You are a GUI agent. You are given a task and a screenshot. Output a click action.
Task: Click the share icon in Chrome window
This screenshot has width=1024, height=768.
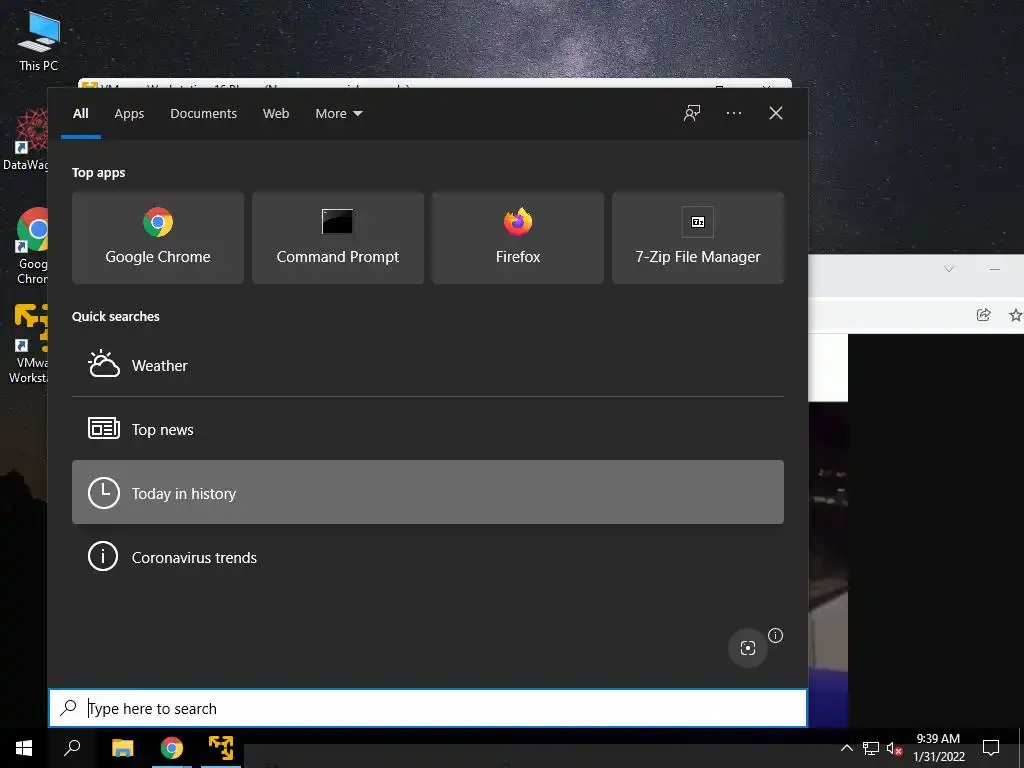click(984, 315)
